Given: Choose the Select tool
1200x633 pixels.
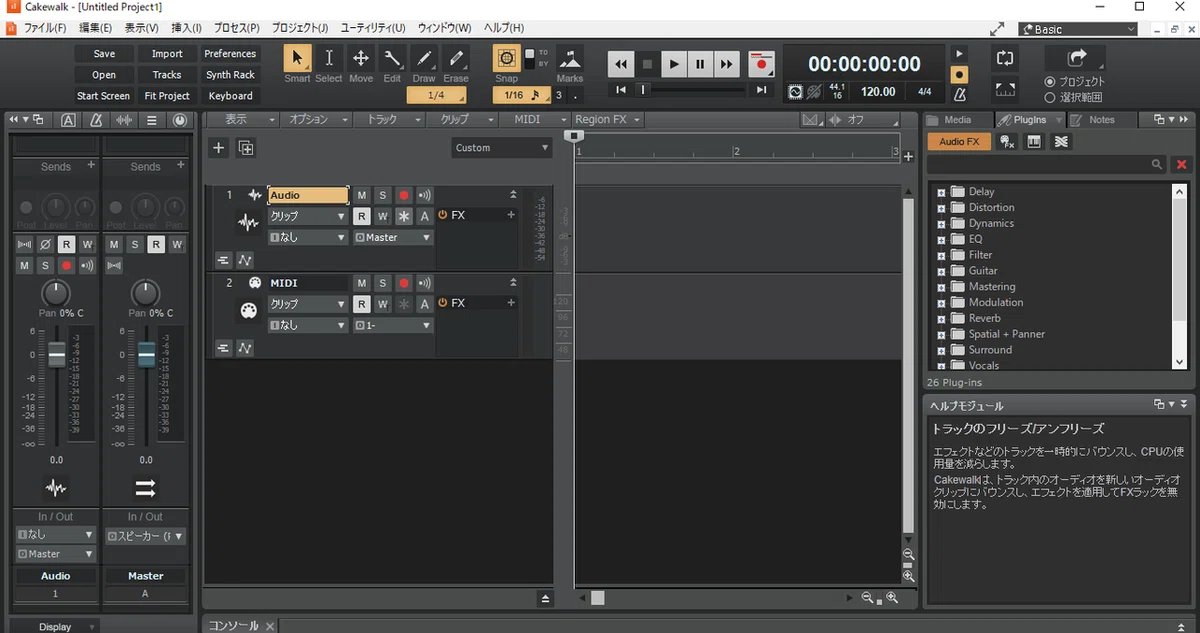Looking at the screenshot, I should point(329,58).
